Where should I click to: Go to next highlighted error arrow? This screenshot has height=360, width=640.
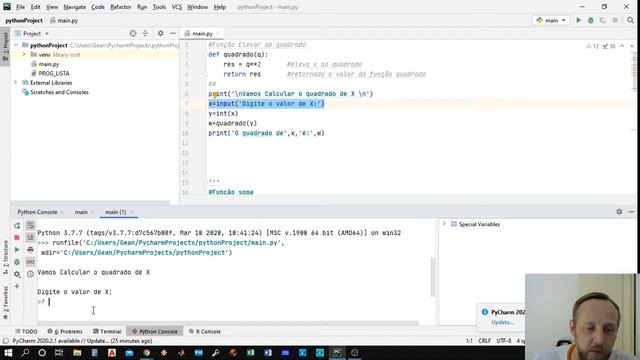pyautogui.click(x=631, y=46)
